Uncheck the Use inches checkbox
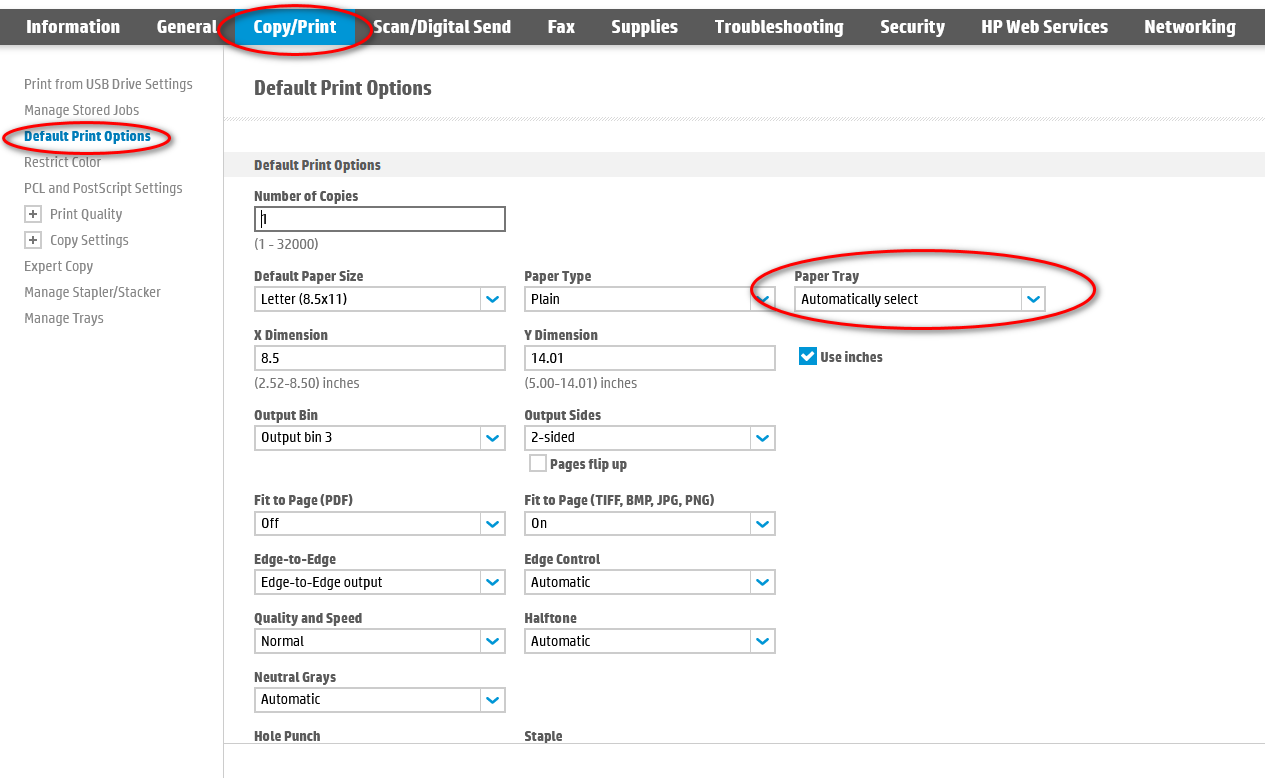This screenshot has height=778, width=1265. point(808,356)
